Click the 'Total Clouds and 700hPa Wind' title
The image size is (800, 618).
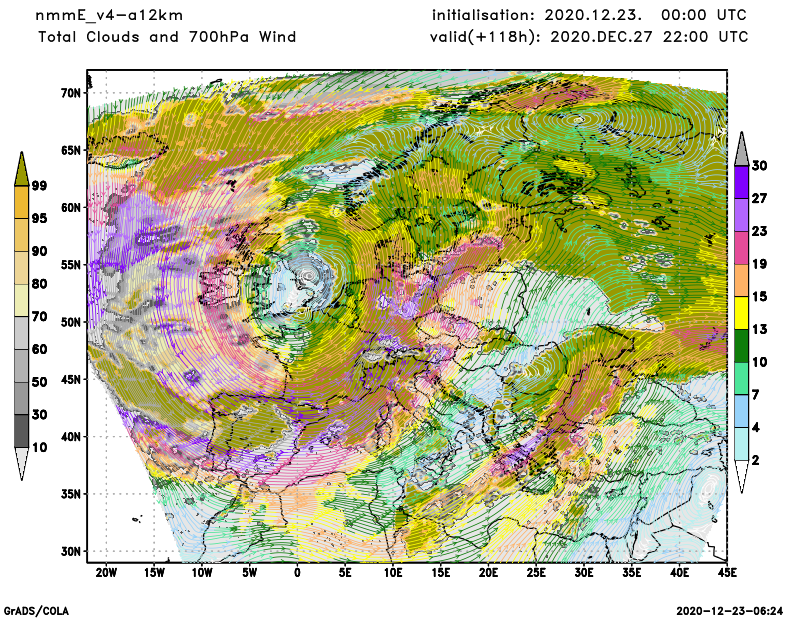(167, 37)
